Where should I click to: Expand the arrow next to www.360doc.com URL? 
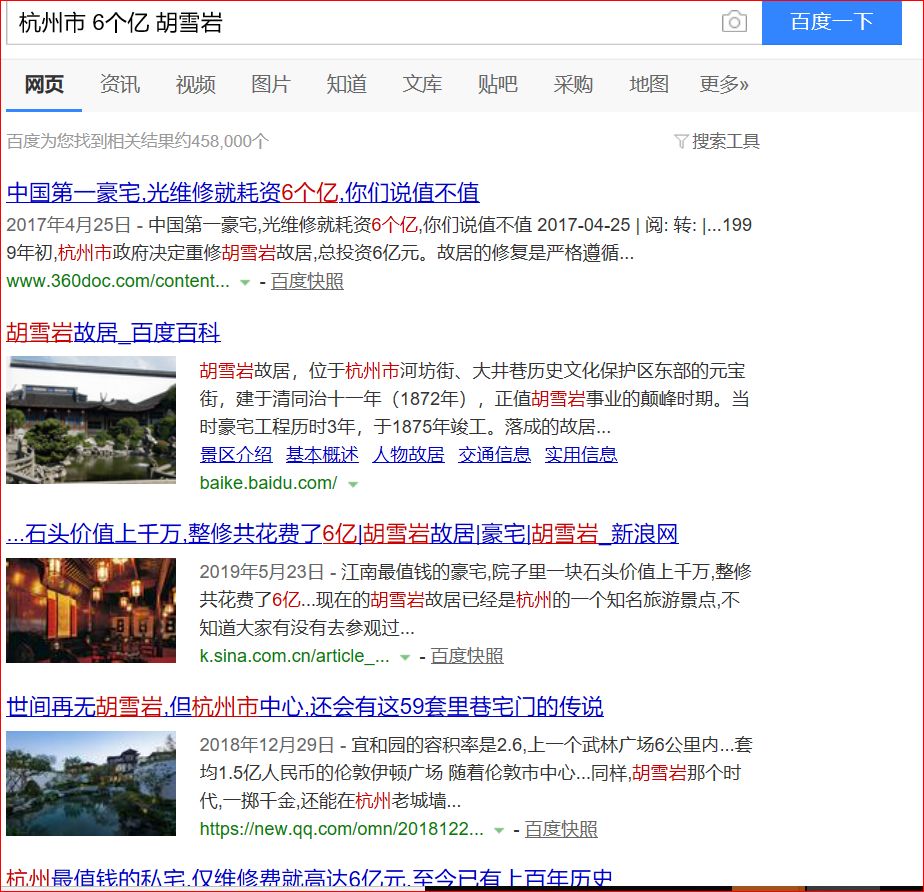[245, 283]
